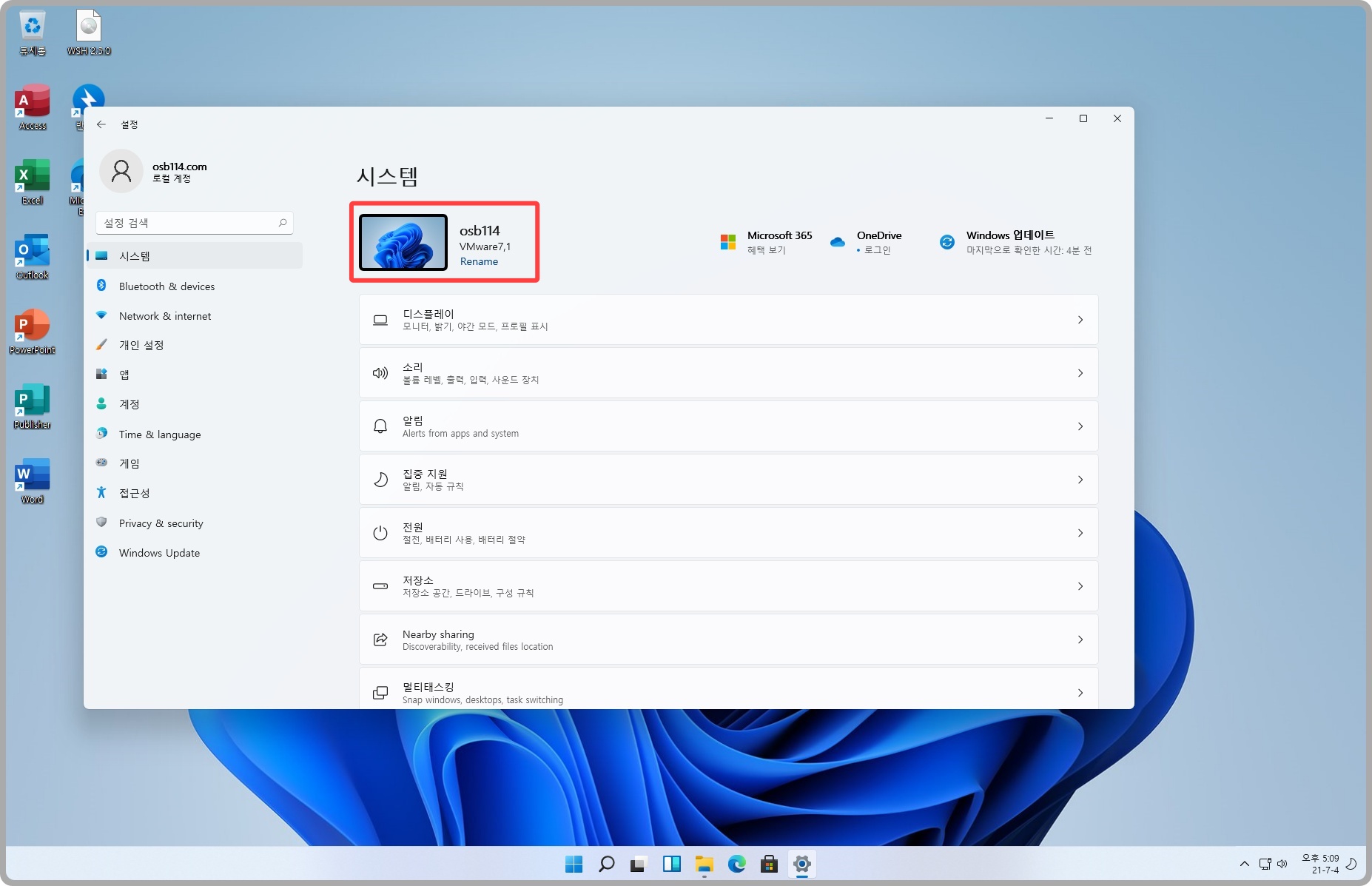The width and height of the screenshot is (1372, 886).
Task: Open Nearby sharing settings
Action: click(x=728, y=640)
